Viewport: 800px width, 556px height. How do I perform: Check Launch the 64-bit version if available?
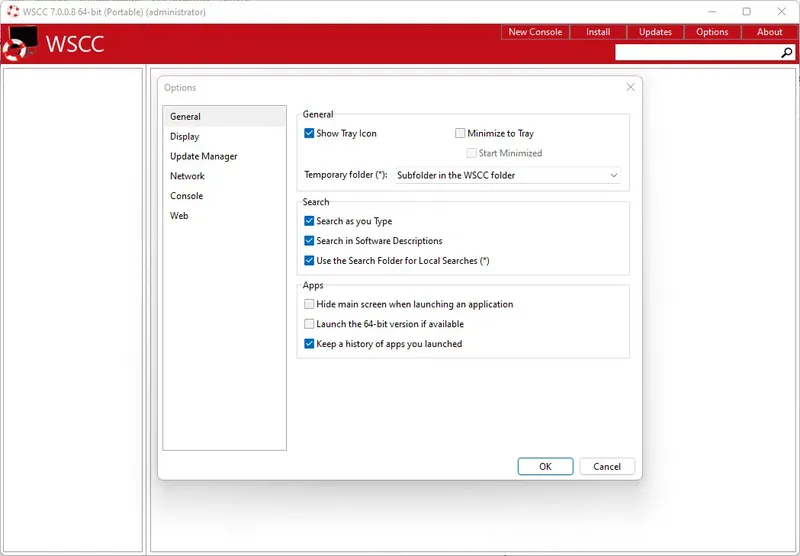tap(309, 324)
